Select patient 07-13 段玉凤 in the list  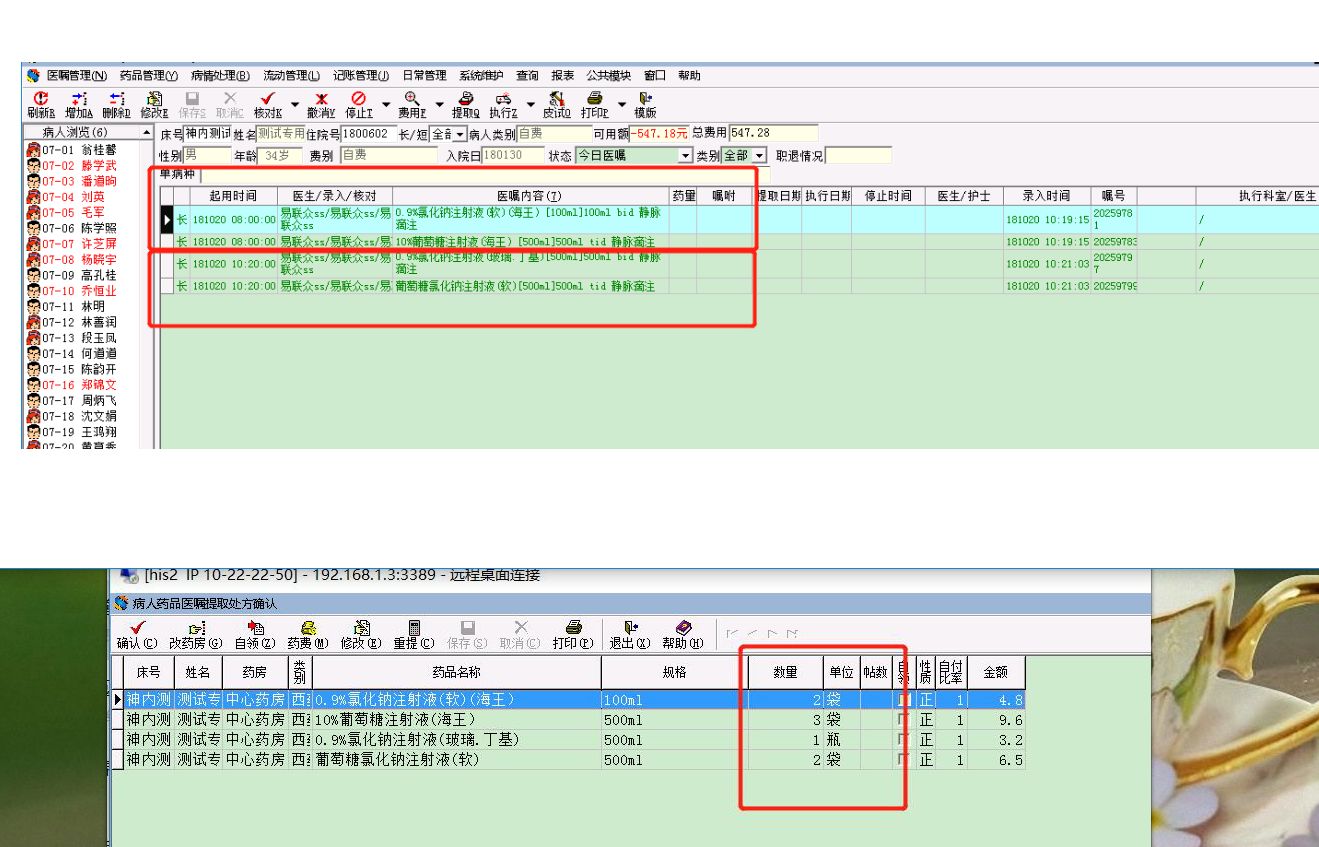[x=72, y=338]
